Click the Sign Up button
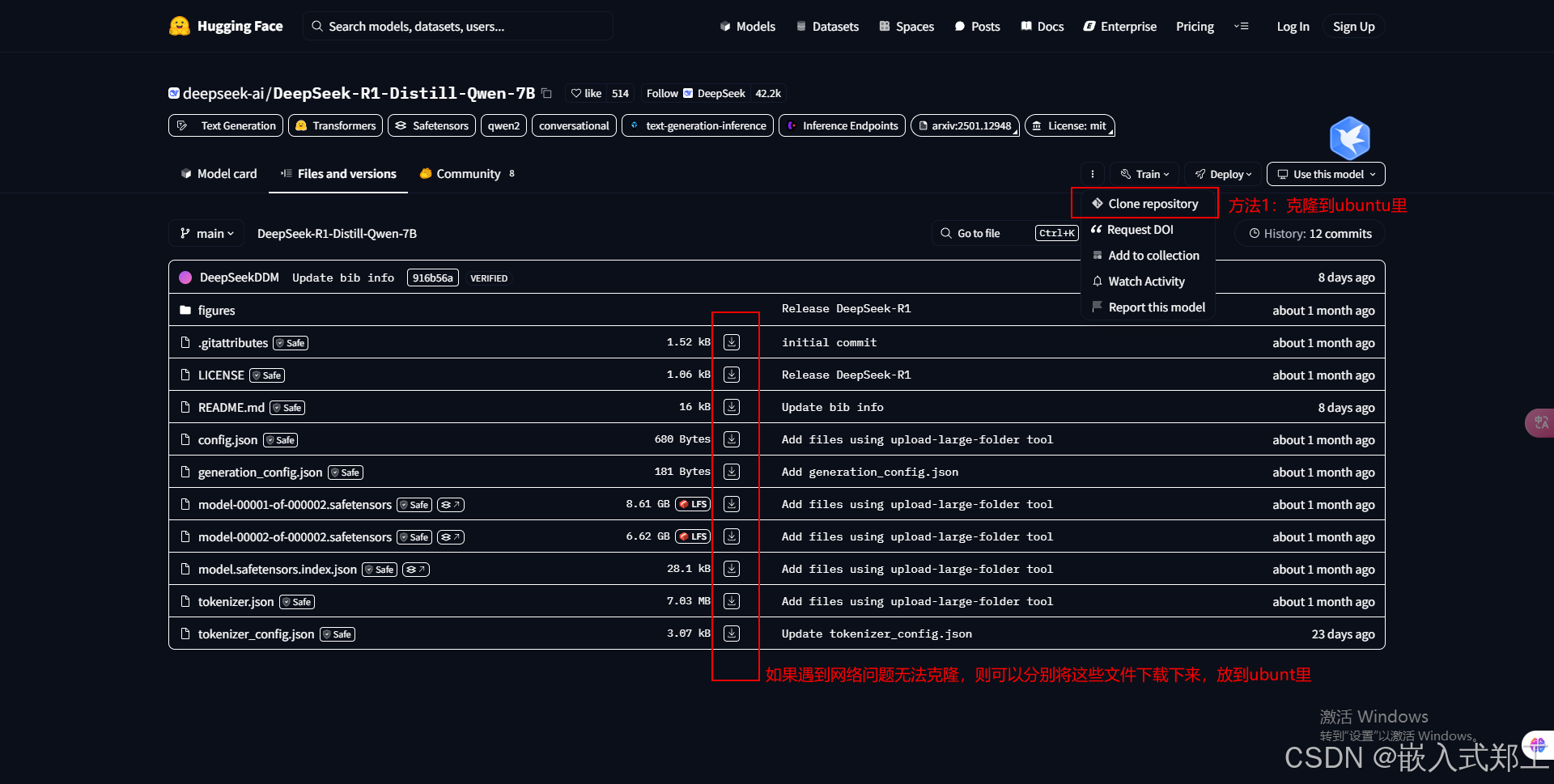The height and width of the screenshot is (784, 1554). coord(1354,26)
